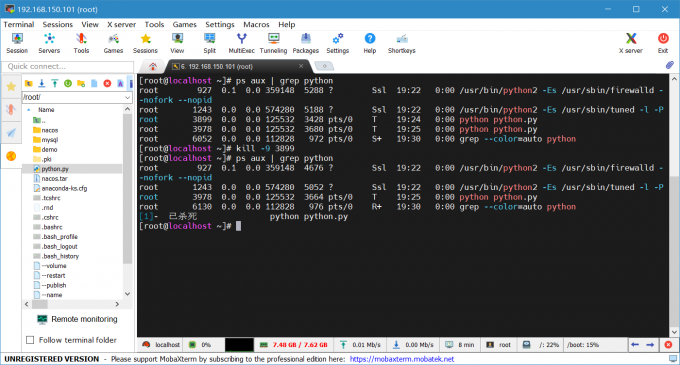Click the MultiExec toolbar icon

point(242,43)
